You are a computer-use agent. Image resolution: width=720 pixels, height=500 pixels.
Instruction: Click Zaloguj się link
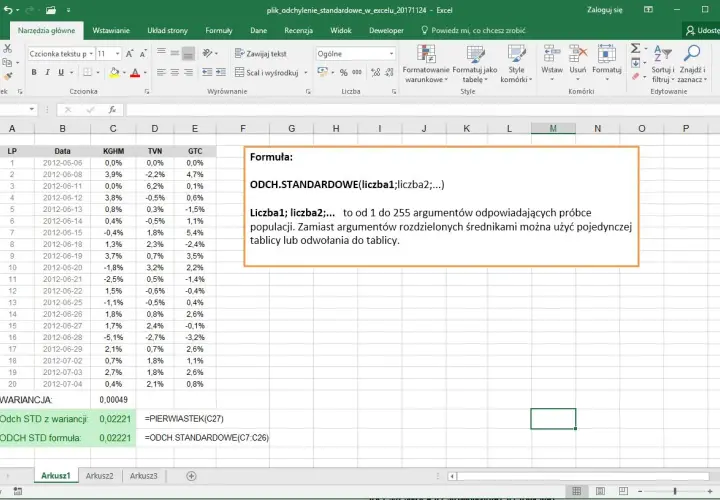click(605, 10)
